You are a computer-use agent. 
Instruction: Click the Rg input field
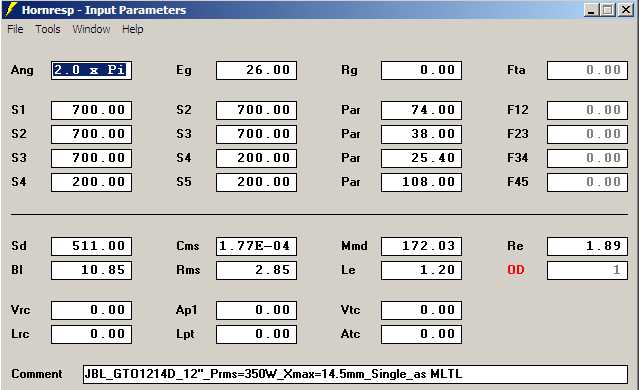click(x=421, y=70)
